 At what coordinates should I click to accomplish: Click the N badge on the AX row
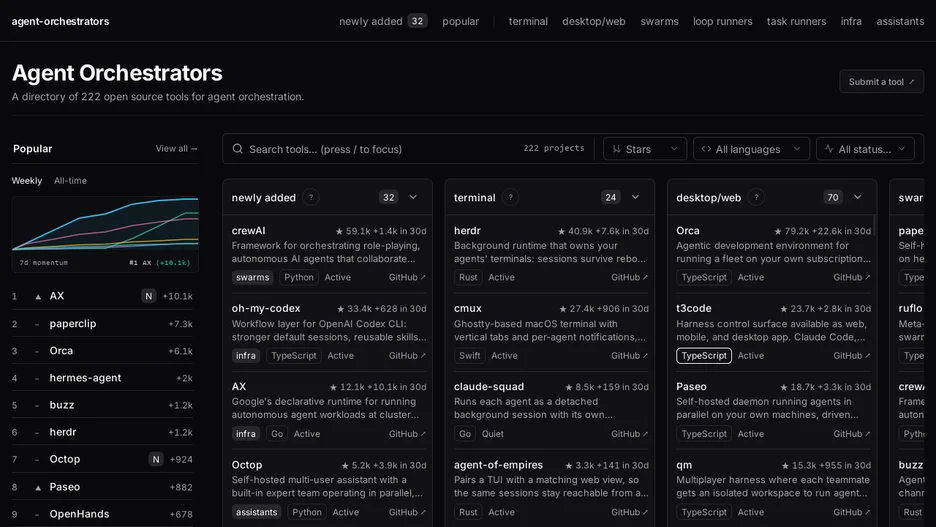coord(149,296)
